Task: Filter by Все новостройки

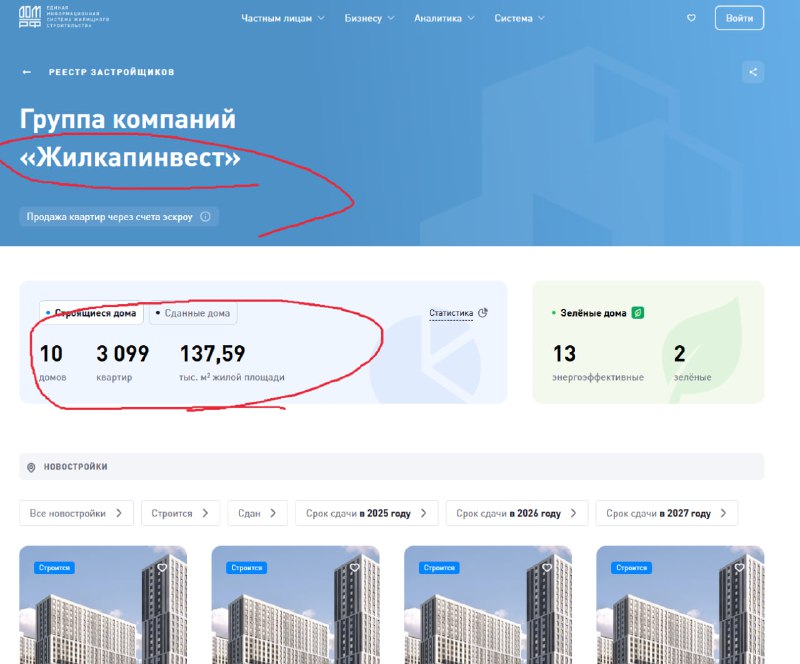Action: pyautogui.click(x=77, y=513)
